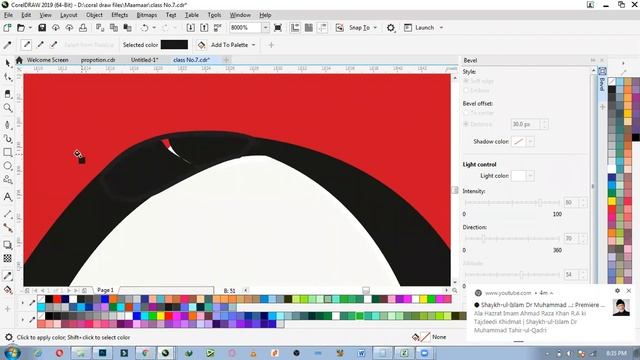Close the YouTube notification popup
640x360 pixels.
[x=629, y=291]
